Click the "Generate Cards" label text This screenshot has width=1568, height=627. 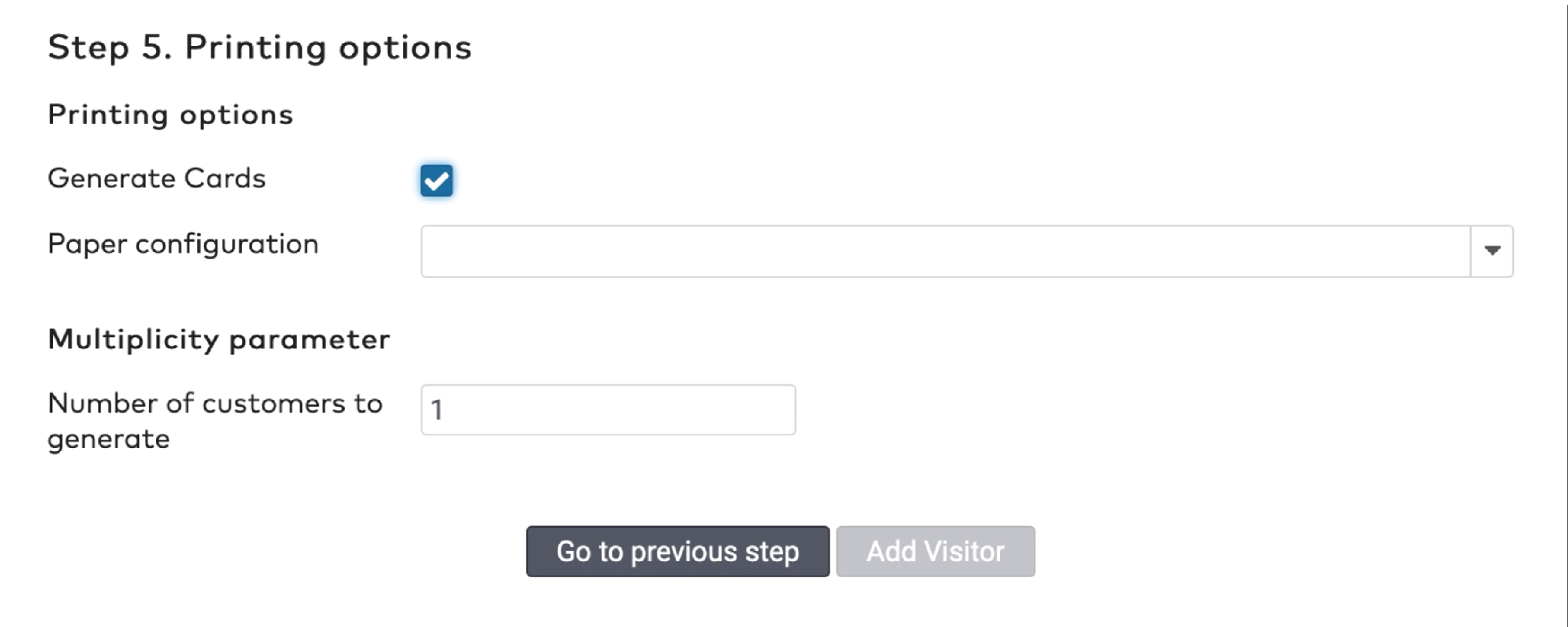click(x=156, y=178)
